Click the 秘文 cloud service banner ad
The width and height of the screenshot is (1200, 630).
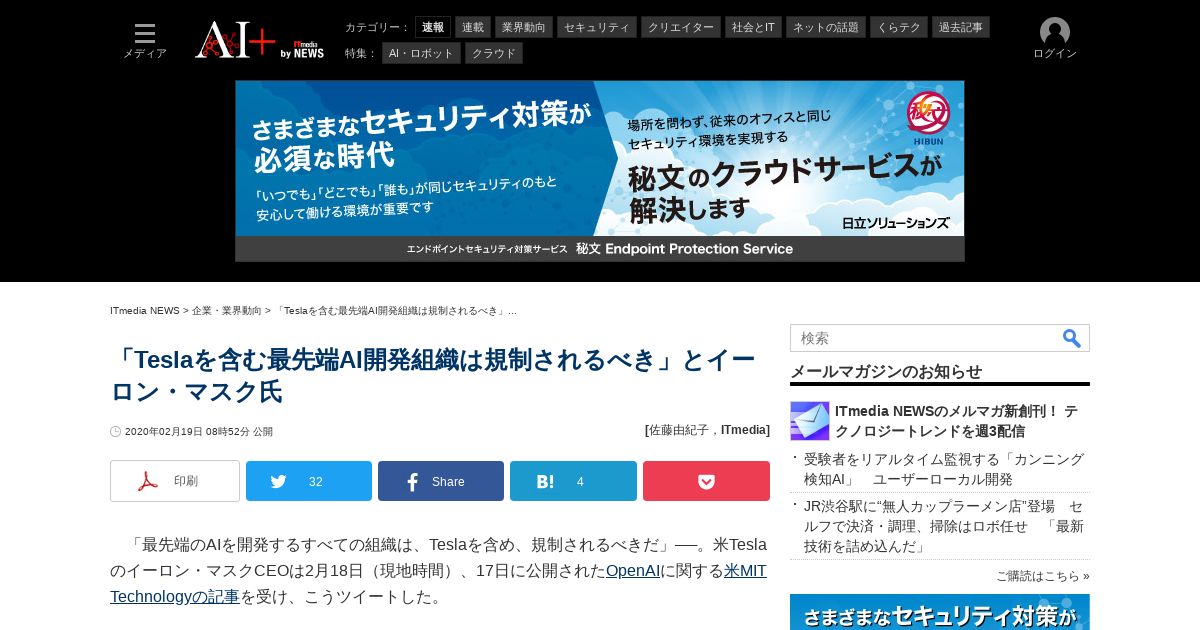coord(600,171)
